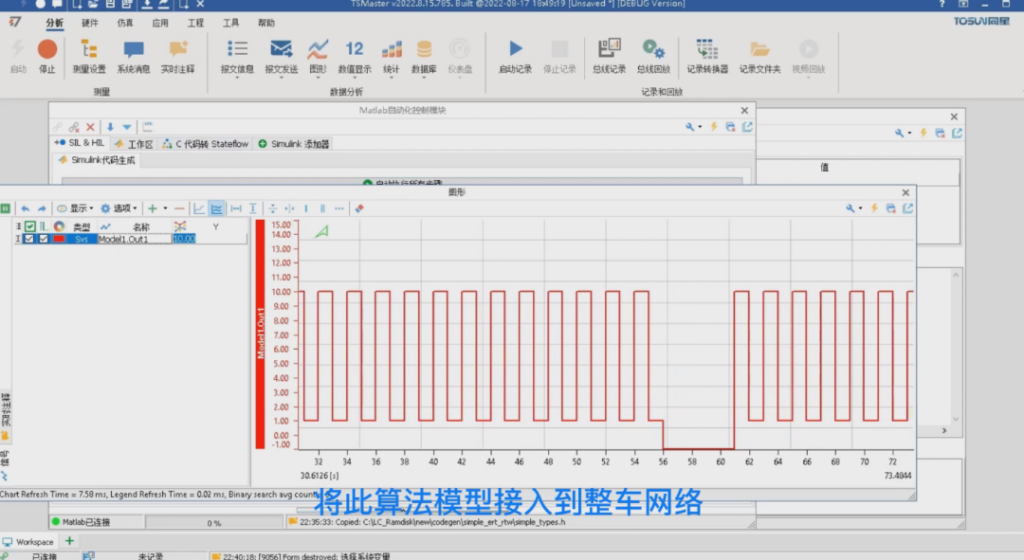Click the red 停止 stop measurement icon
1024x560 pixels.
tap(47, 49)
